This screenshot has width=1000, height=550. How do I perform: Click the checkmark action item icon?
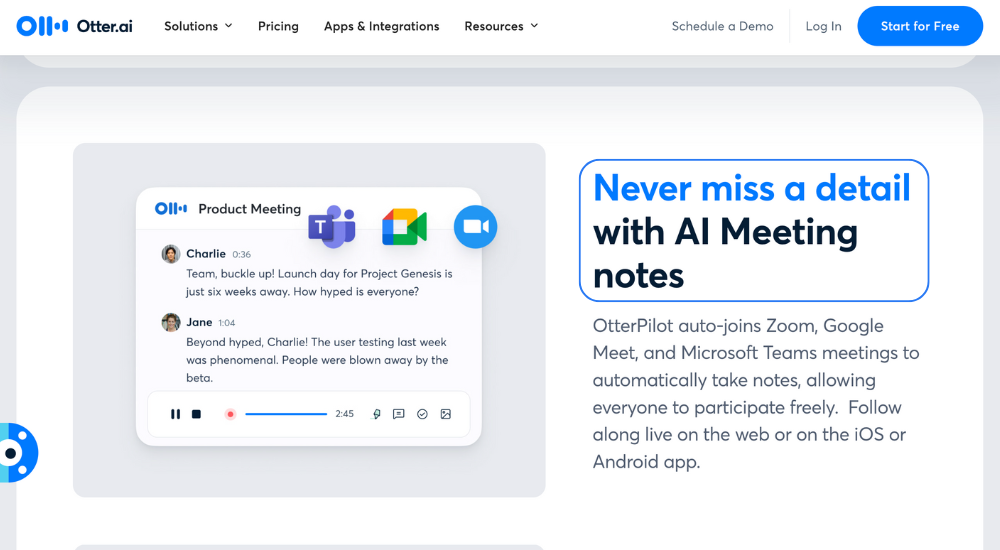click(x=422, y=414)
